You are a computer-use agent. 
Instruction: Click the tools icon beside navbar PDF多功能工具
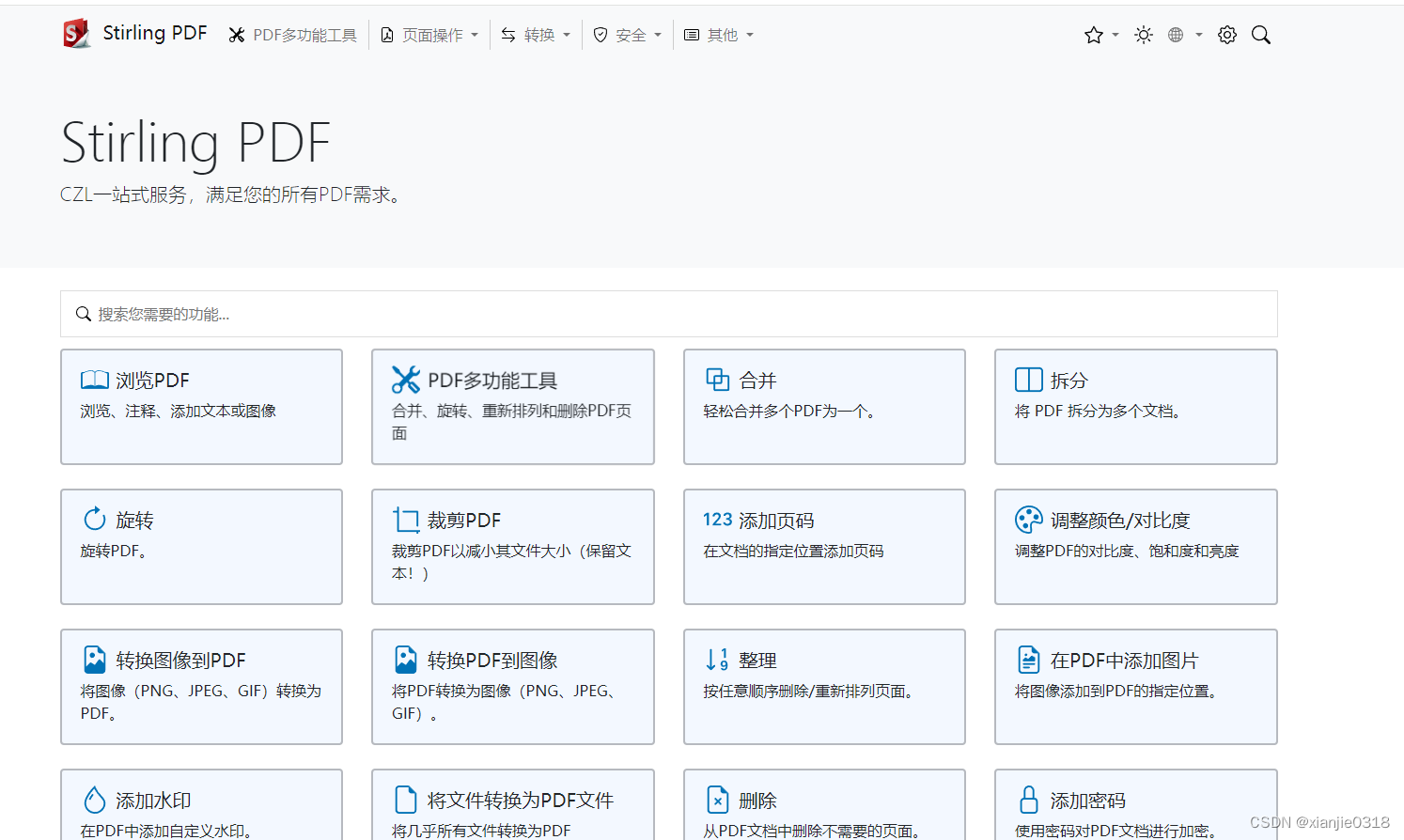pyautogui.click(x=237, y=35)
